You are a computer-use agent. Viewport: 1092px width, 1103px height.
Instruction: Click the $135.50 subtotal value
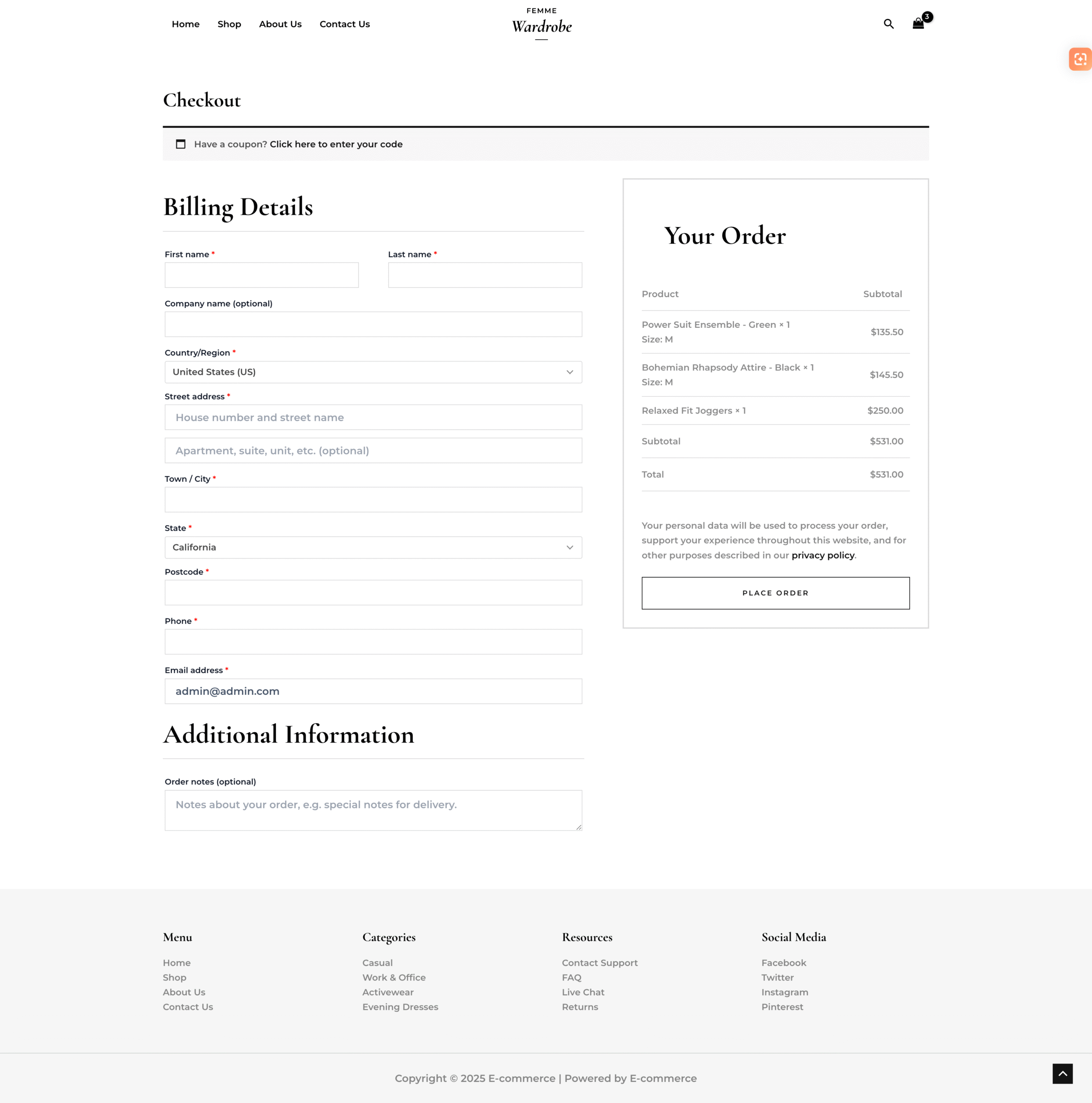(x=886, y=332)
